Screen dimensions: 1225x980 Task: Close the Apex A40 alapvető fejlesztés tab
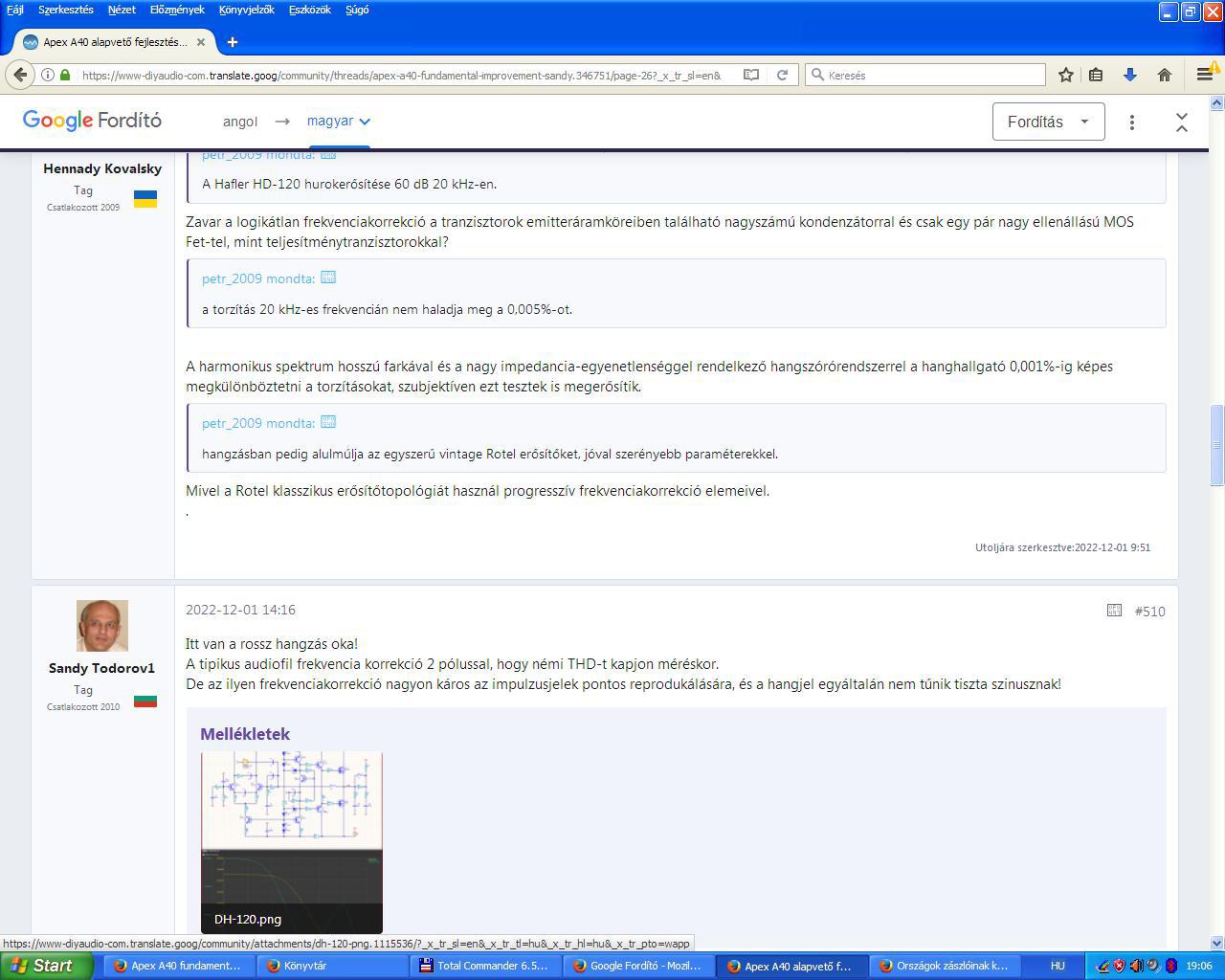pyautogui.click(x=201, y=42)
